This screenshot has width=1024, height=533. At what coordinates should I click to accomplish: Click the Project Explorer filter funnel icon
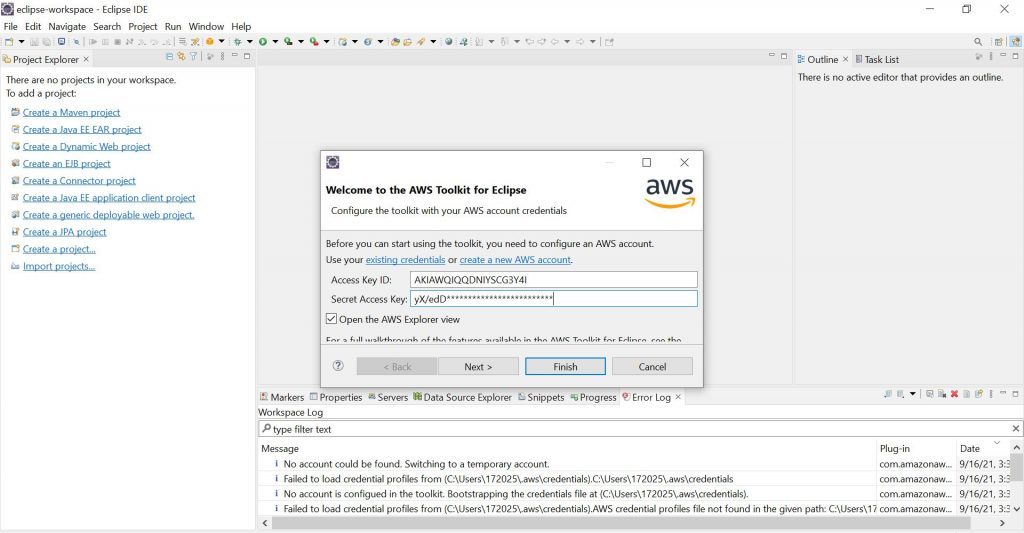193,57
